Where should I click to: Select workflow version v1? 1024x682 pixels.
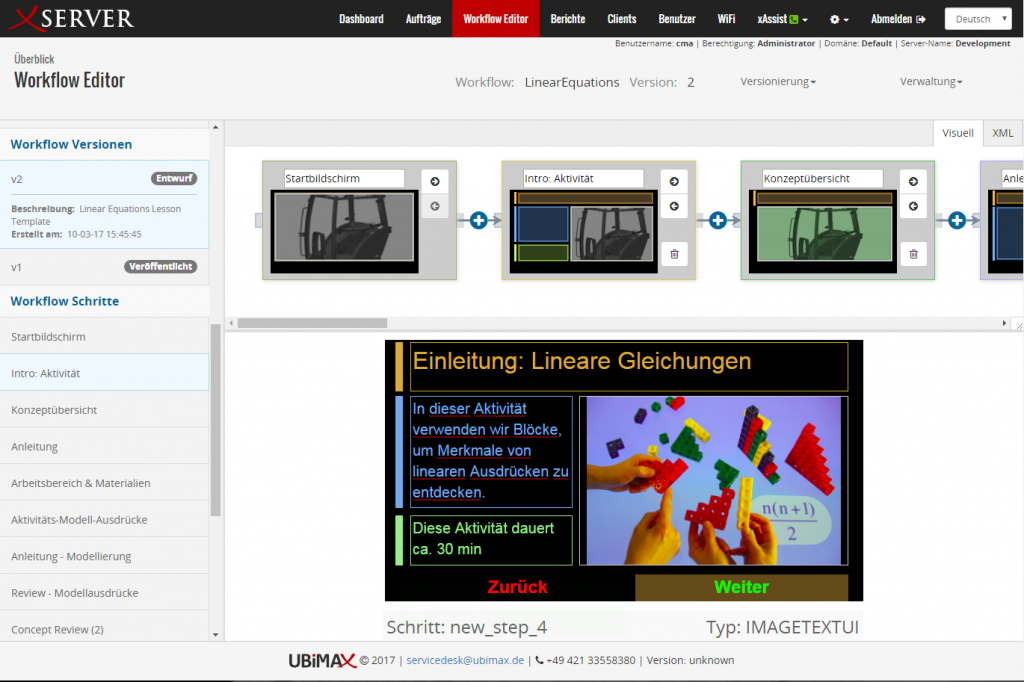click(17, 267)
